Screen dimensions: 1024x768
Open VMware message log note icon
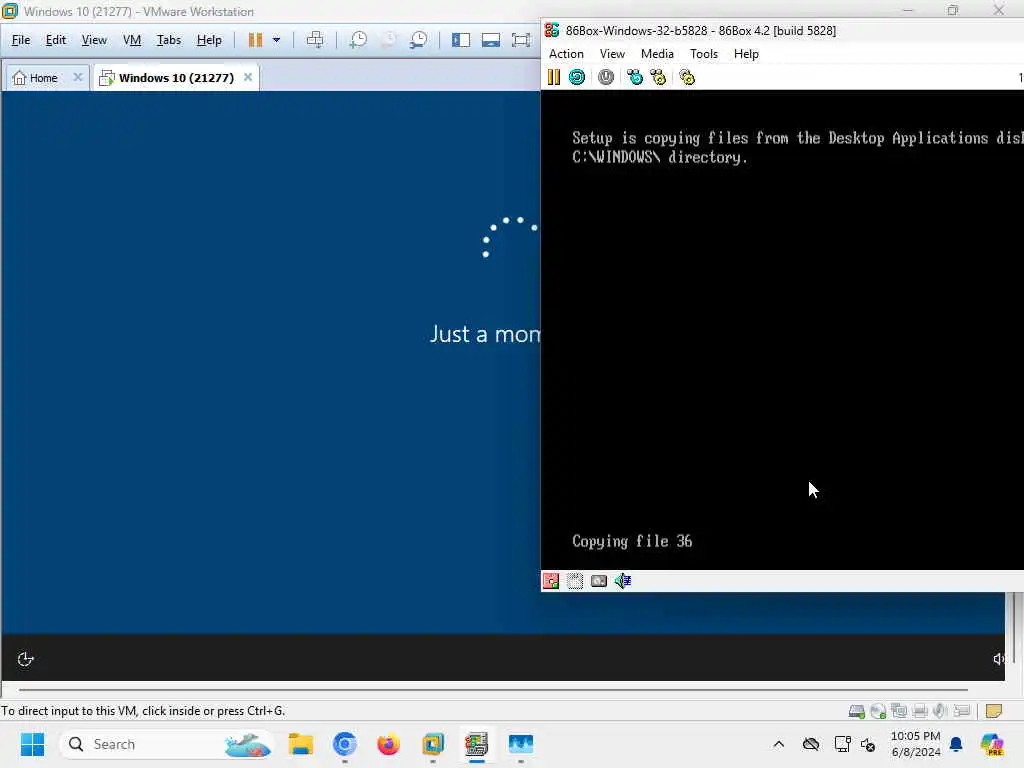(x=994, y=711)
